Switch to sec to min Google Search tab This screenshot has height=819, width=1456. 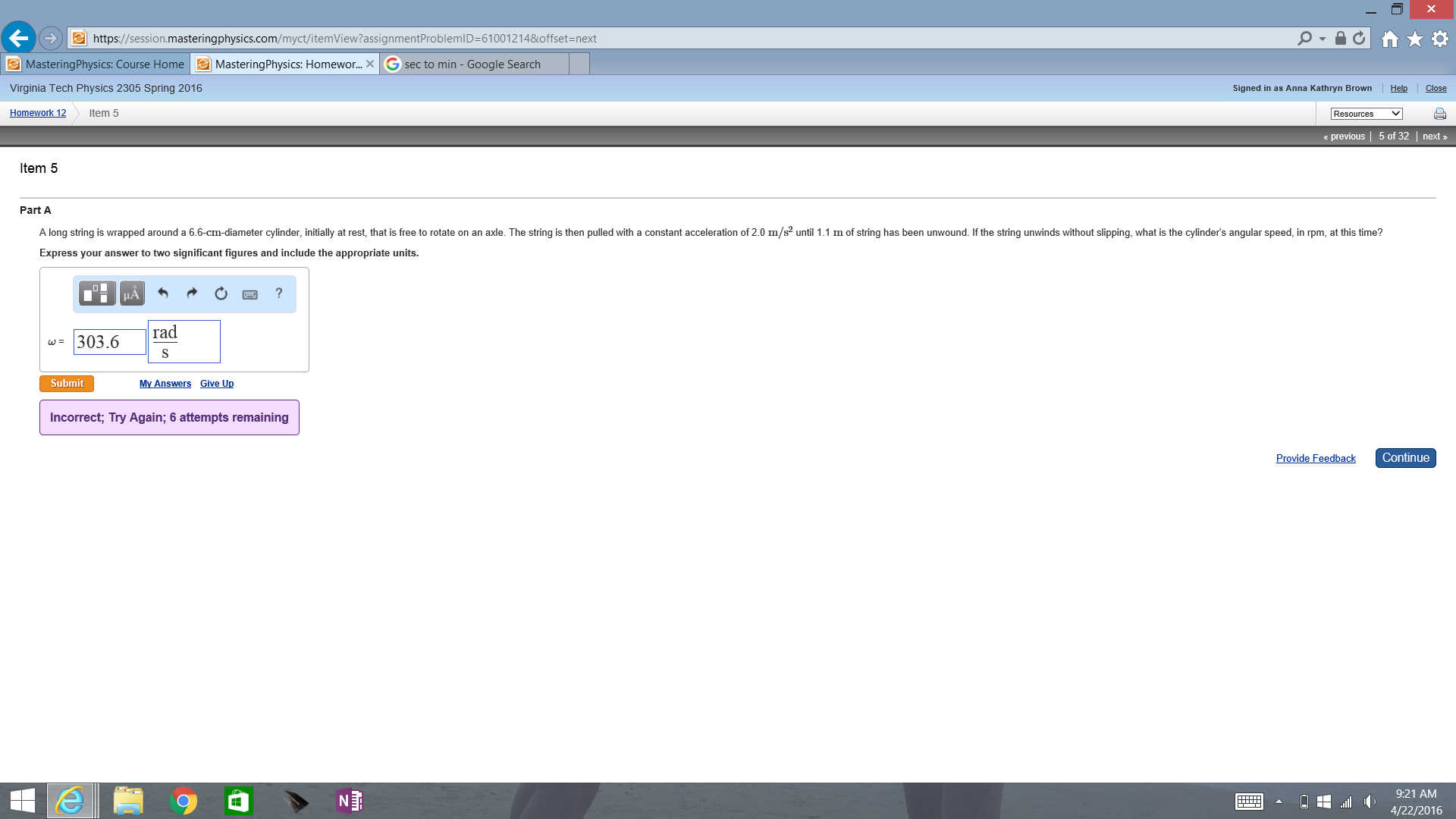pyautogui.click(x=472, y=64)
